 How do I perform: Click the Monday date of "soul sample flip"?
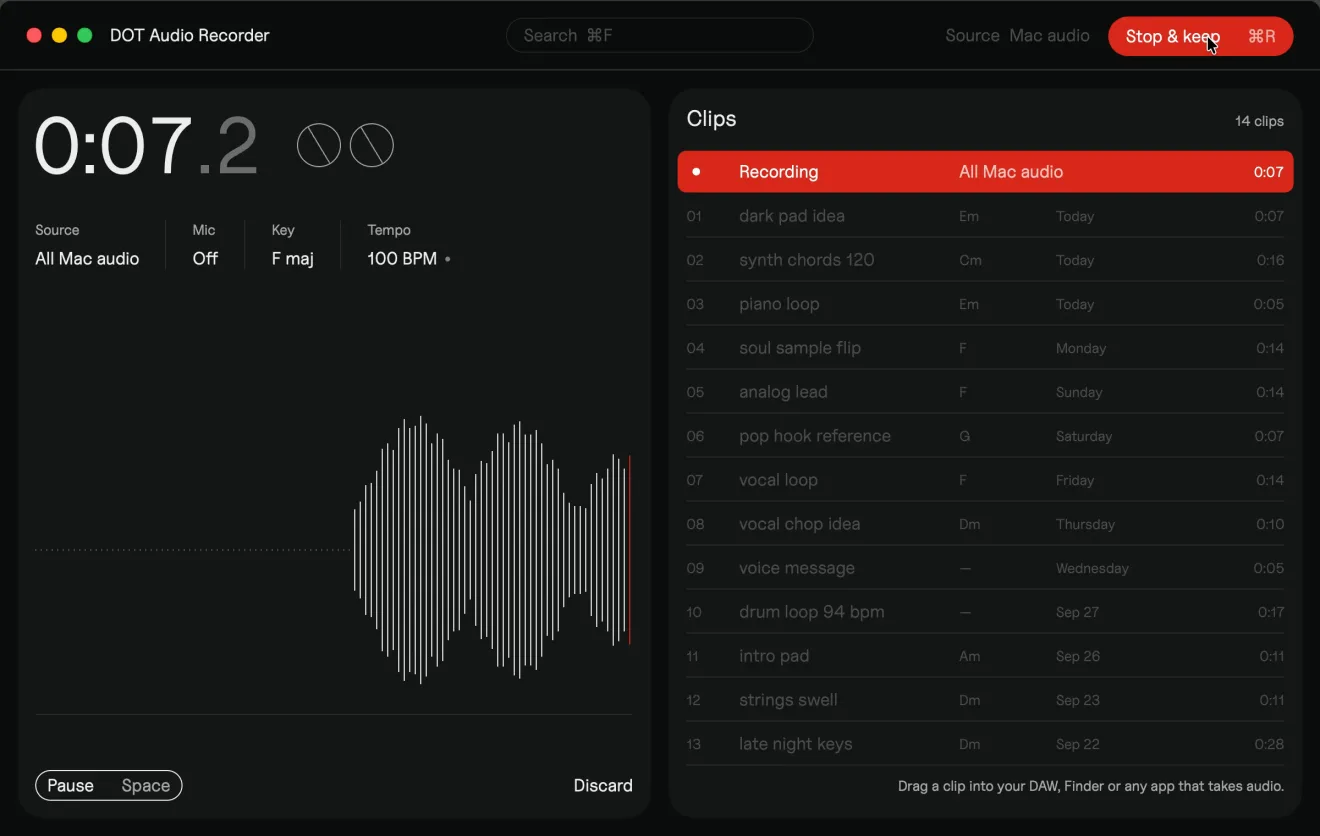pyautogui.click(x=1081, y=348)
